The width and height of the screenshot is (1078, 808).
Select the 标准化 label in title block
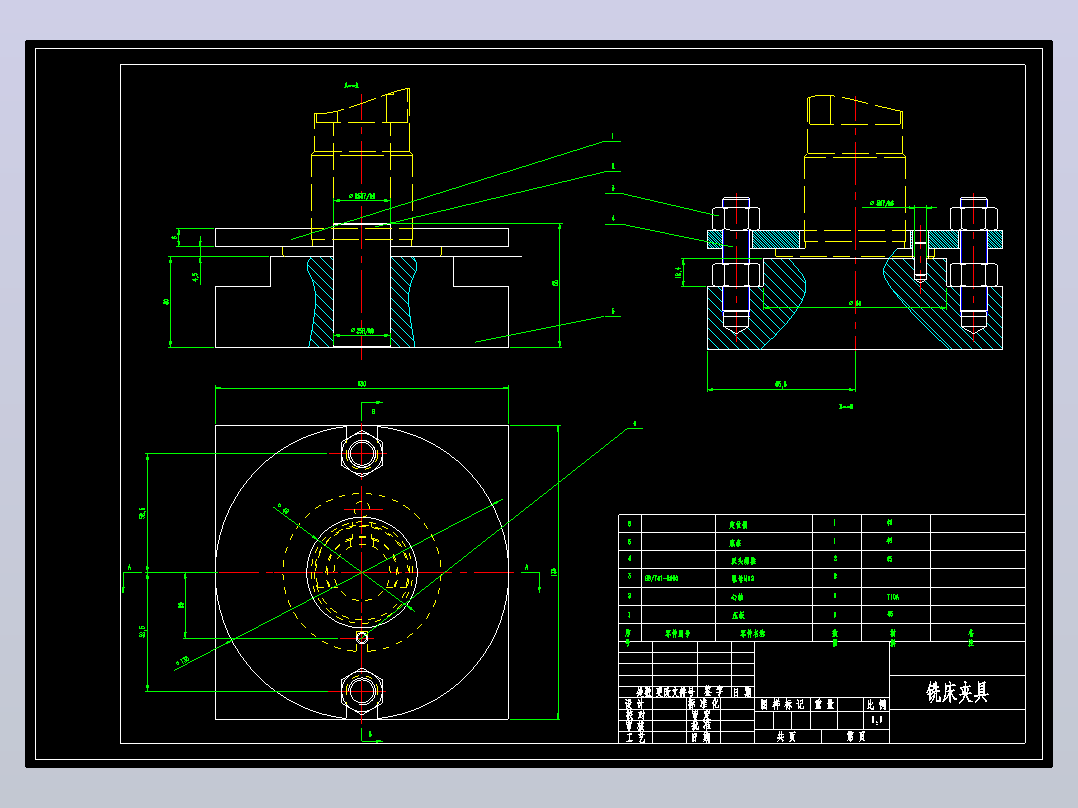point(703,704)
